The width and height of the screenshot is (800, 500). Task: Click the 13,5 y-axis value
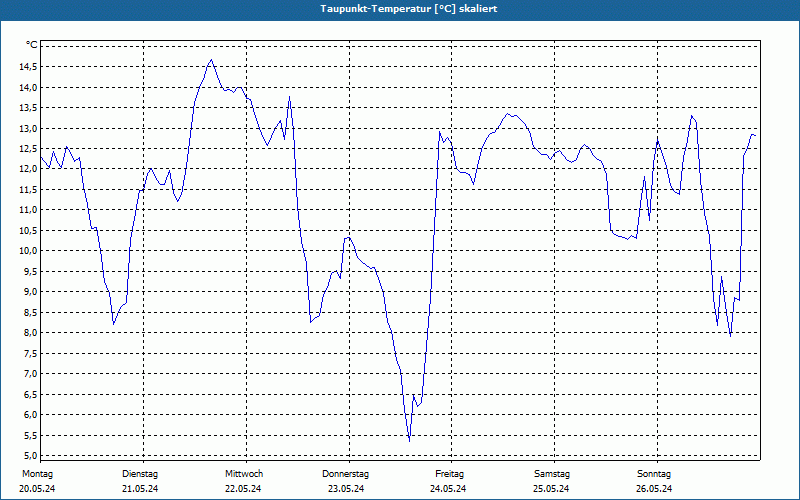click(x=29, y=108)
